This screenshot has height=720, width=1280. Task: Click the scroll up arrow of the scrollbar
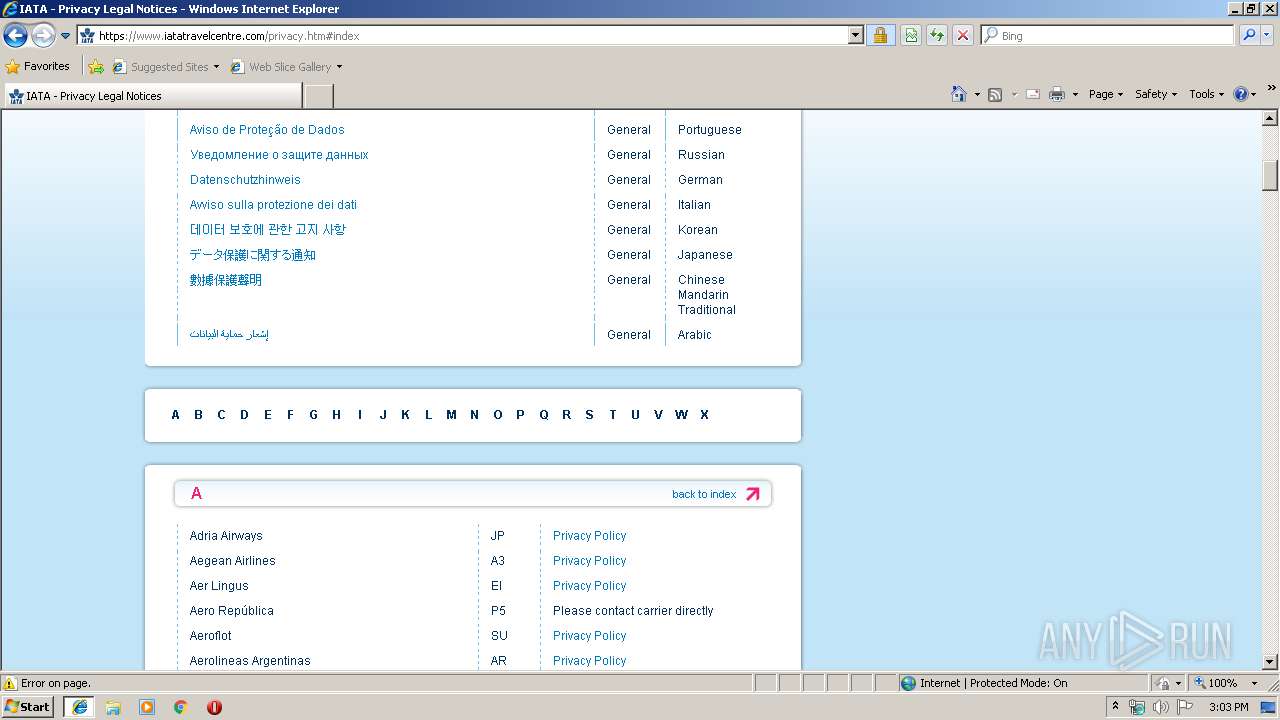[1270, 118]
